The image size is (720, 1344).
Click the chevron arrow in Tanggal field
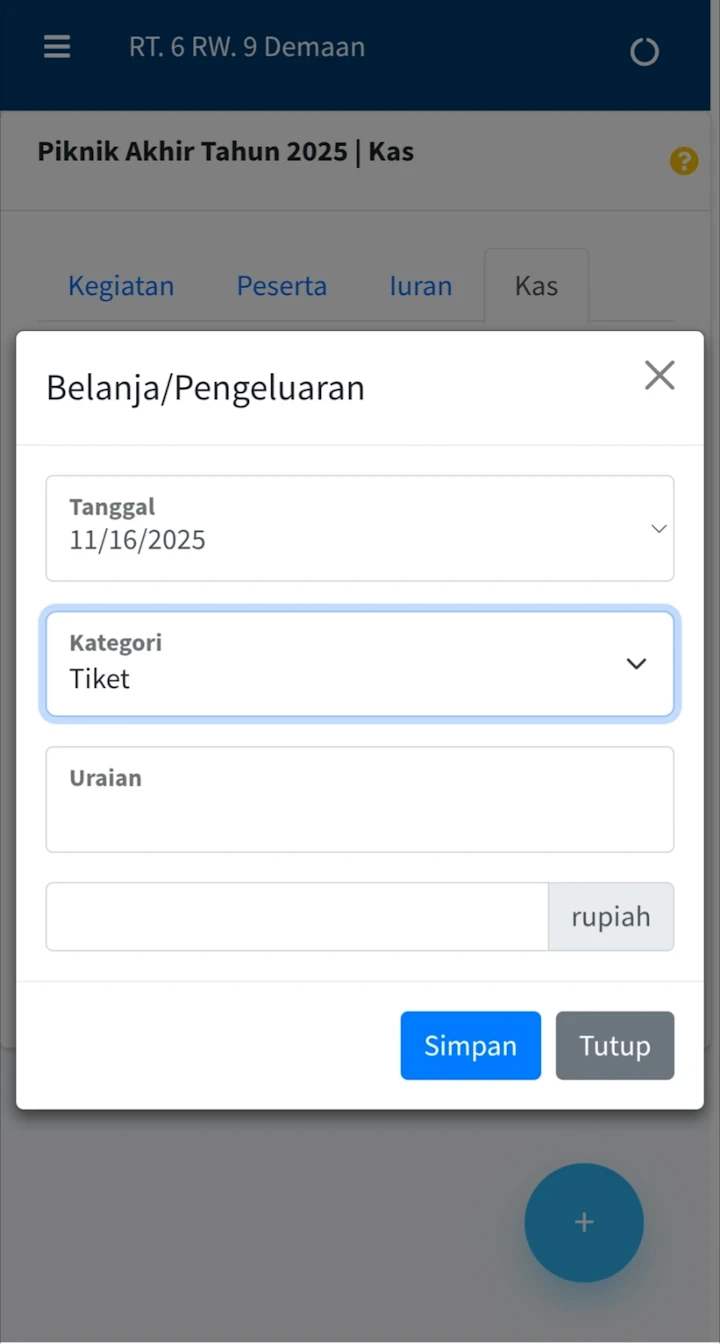point(658,529)
